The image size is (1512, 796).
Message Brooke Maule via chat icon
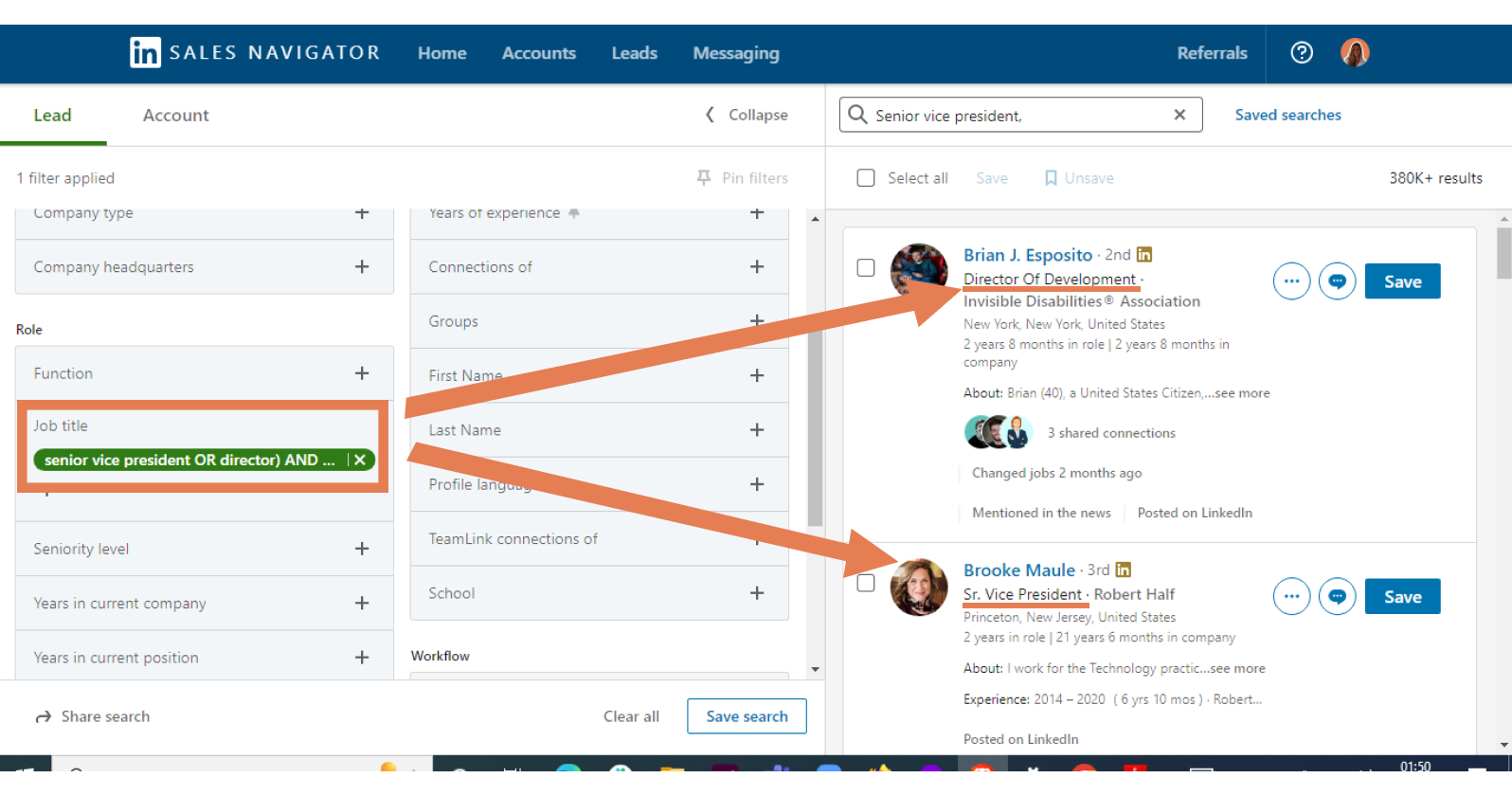pos(1337,597)
